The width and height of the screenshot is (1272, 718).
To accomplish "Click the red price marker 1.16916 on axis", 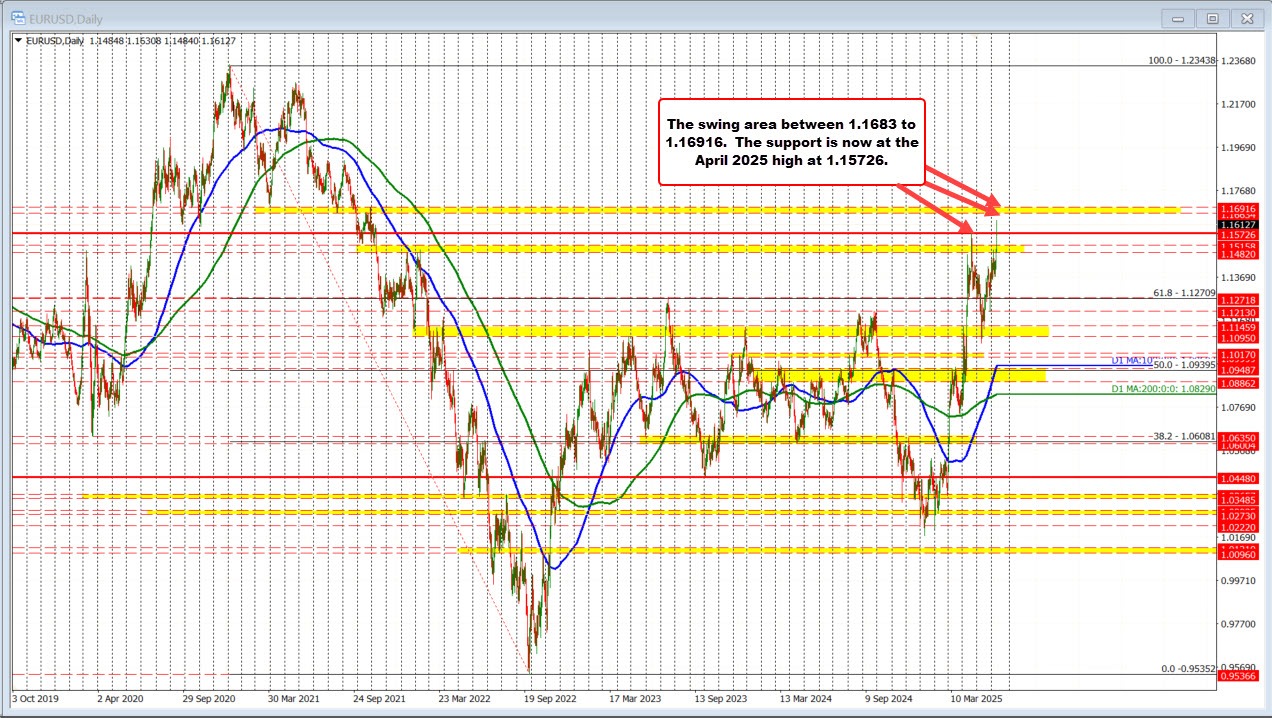I will (x=1240, y=211).
